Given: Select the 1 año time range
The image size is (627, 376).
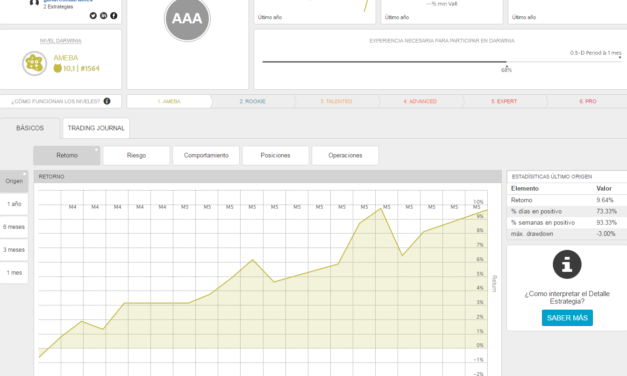Looking at the screenshot, I should tap(14, 204).
